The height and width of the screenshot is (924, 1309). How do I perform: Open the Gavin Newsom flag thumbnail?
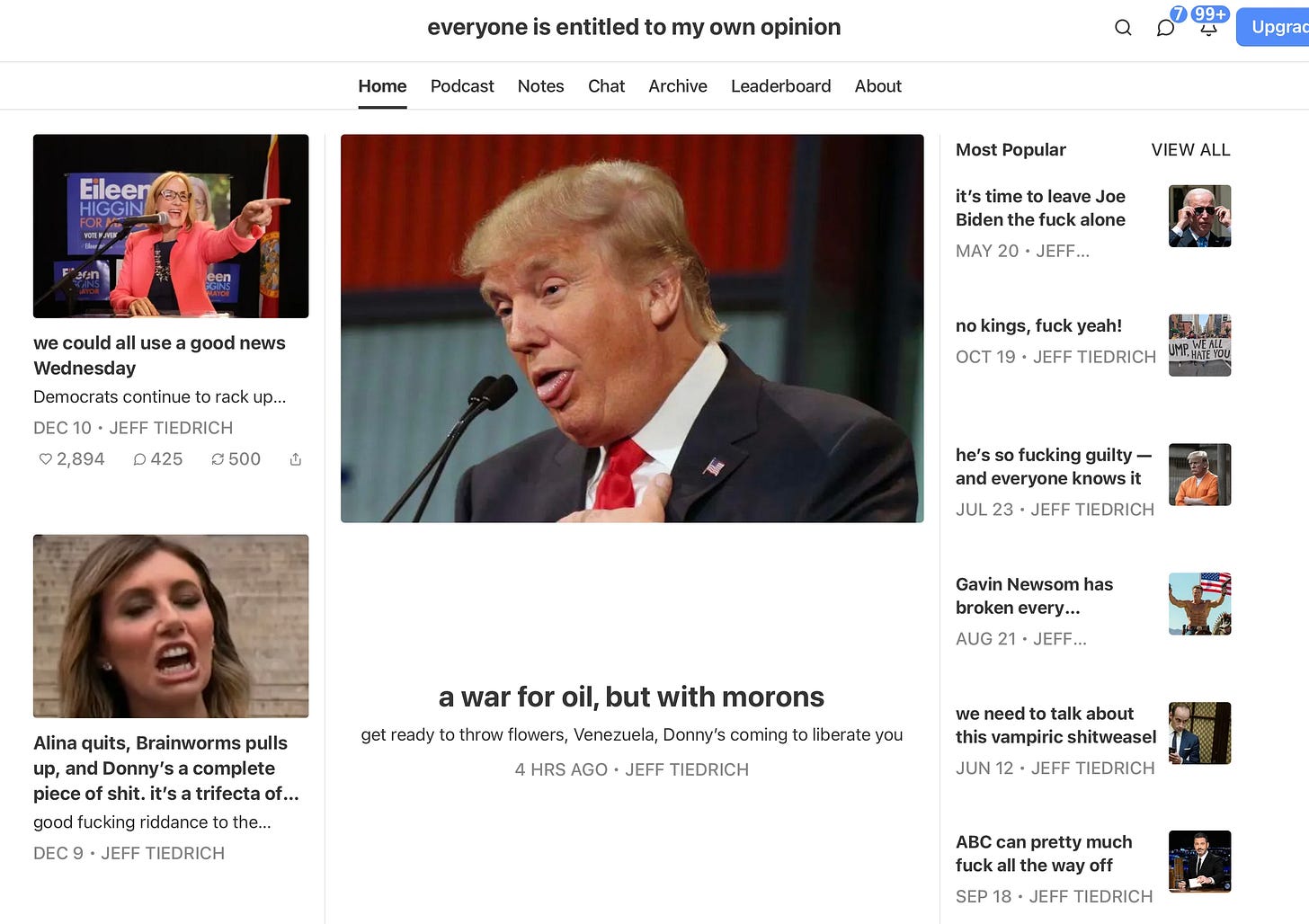pos(1199,604)
